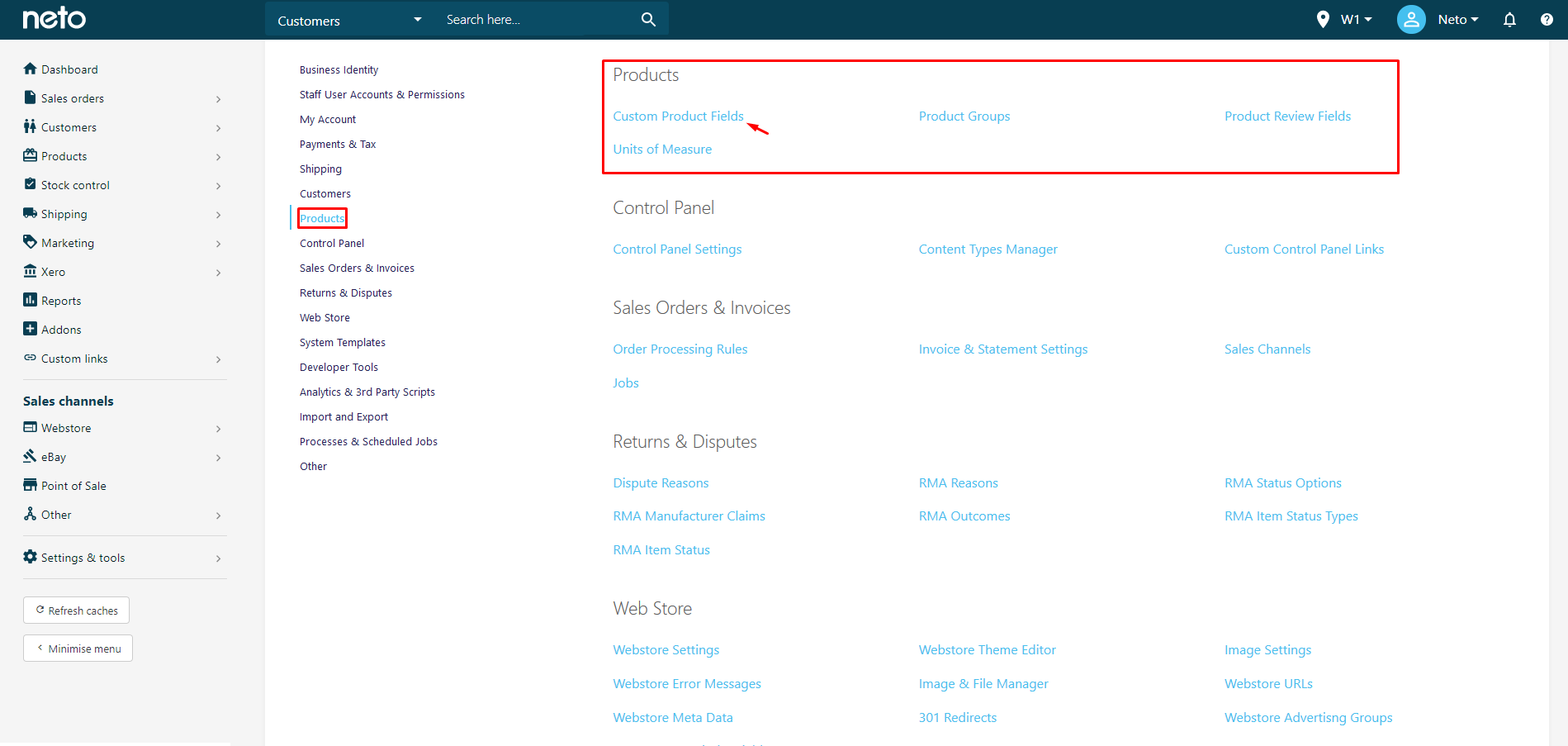Open the W1 warehouse dropdown
The image size is (1568, 746).
click(1356, 20)
